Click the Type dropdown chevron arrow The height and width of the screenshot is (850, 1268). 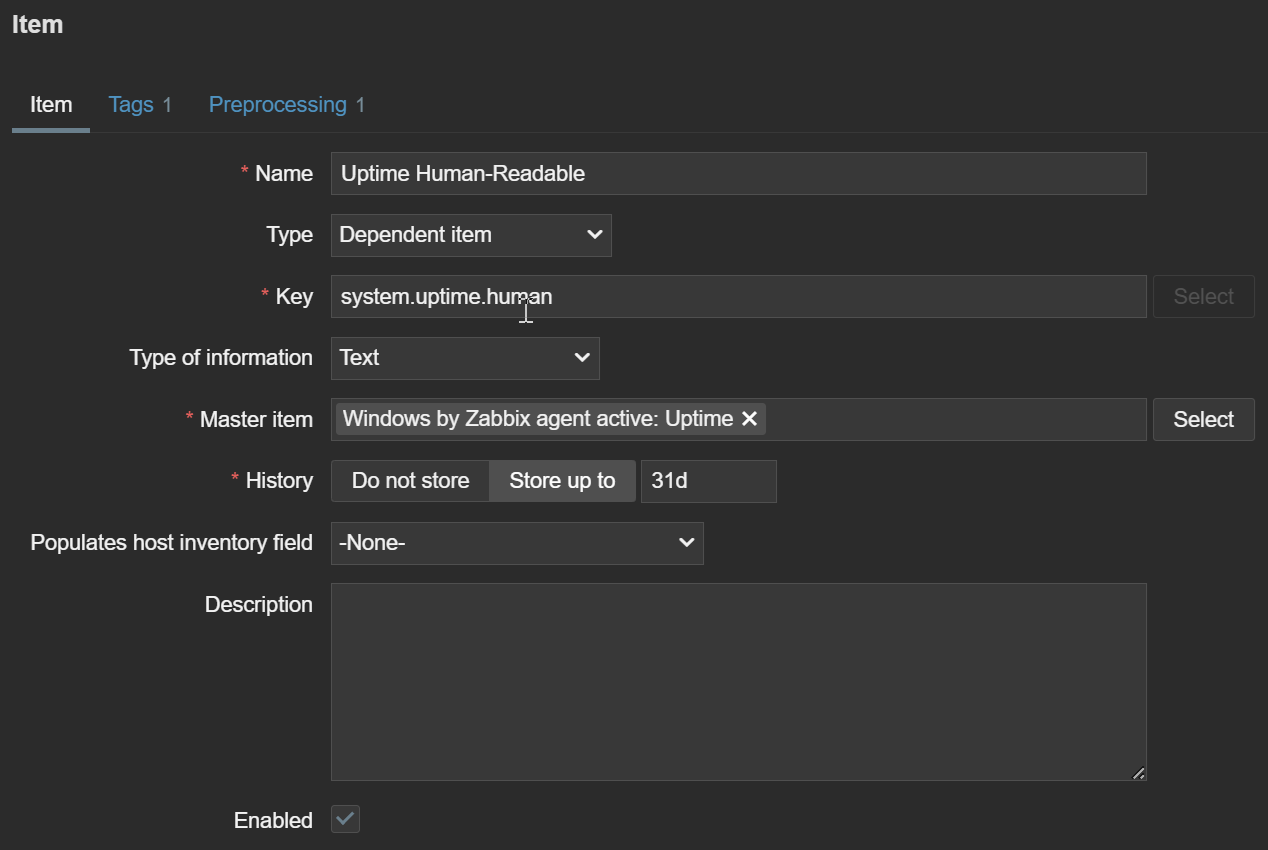[594, 235]
